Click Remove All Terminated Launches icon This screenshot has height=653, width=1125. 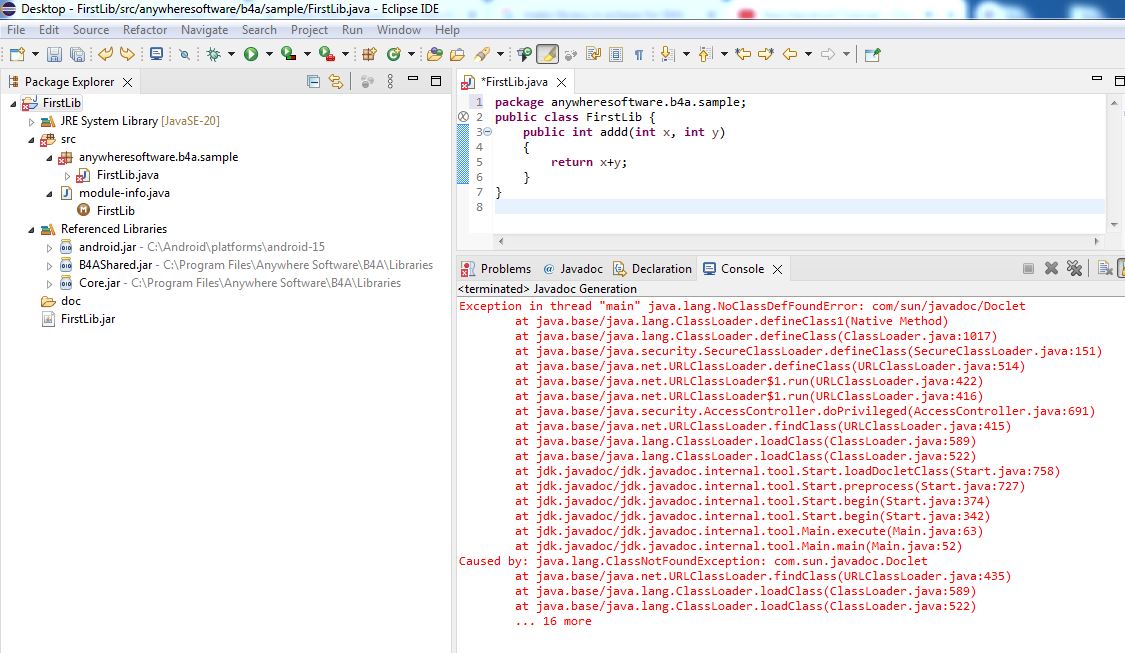tap(1074, 268)
